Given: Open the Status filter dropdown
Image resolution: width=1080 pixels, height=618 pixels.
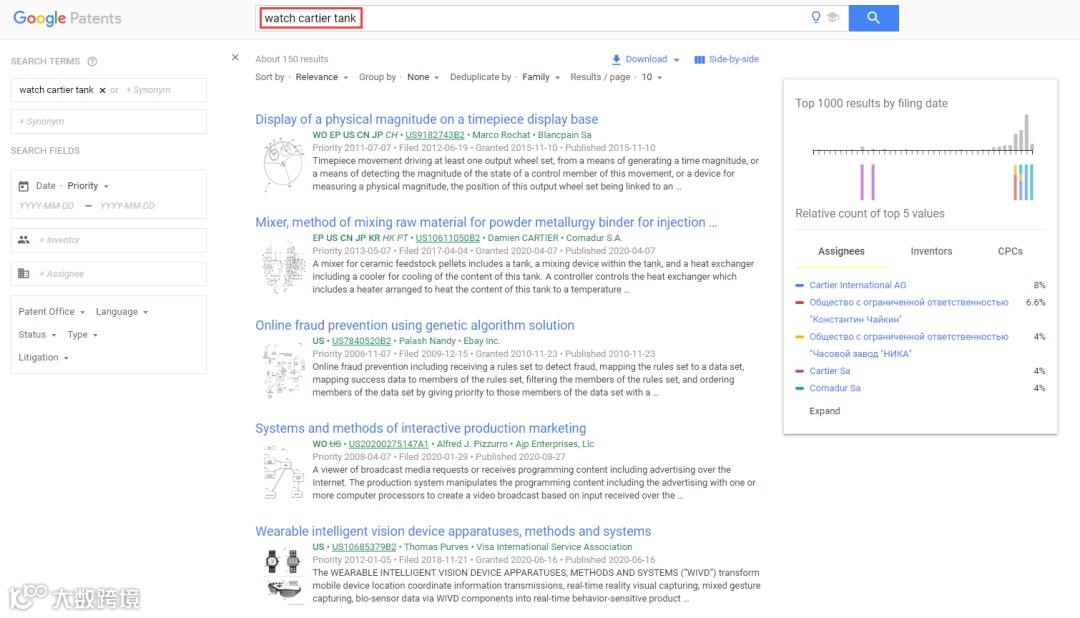Looking at the screenshot, I should pos(37,335).
